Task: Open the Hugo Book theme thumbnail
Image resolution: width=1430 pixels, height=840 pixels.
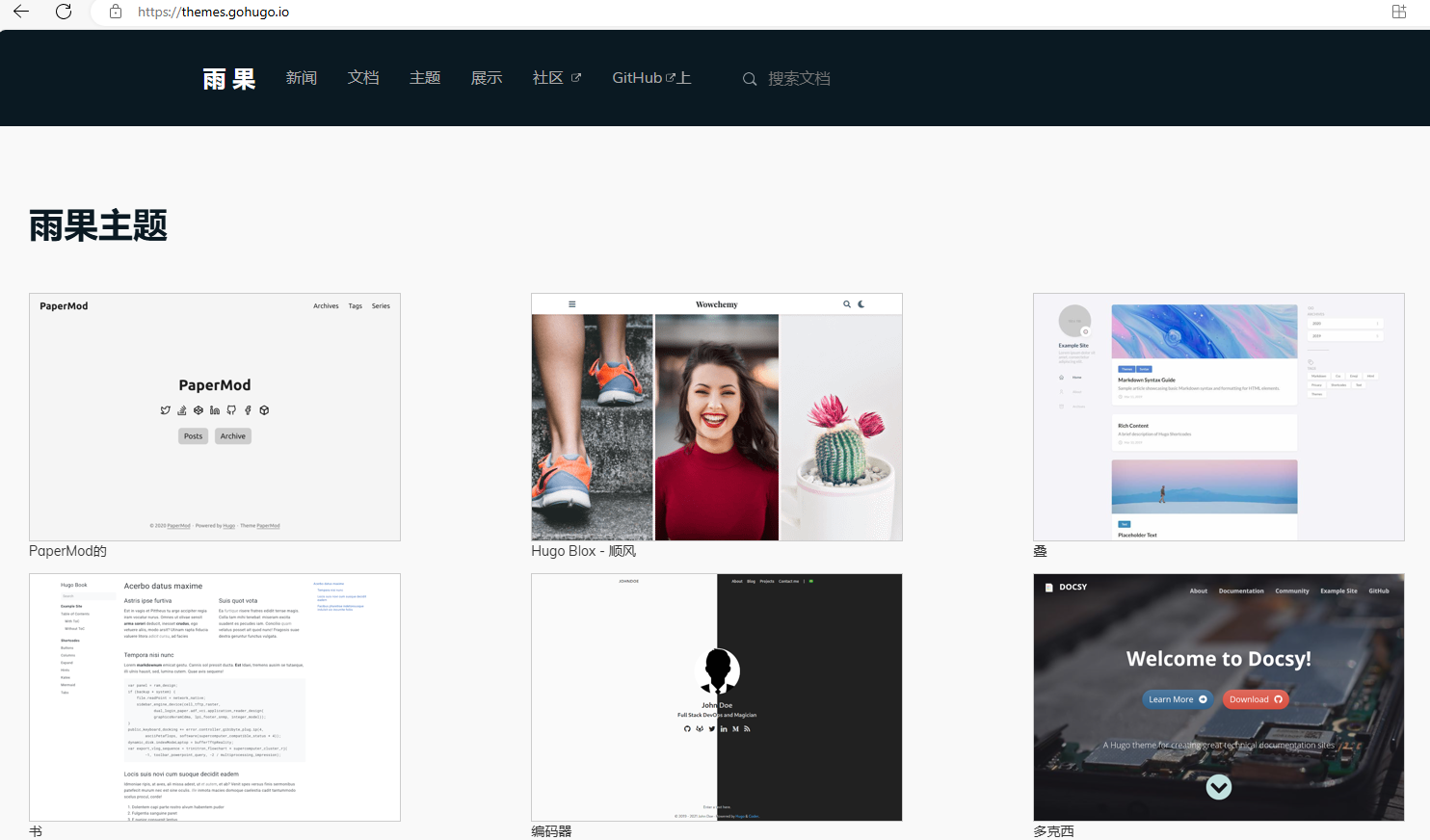Action: tap(215, 697)
